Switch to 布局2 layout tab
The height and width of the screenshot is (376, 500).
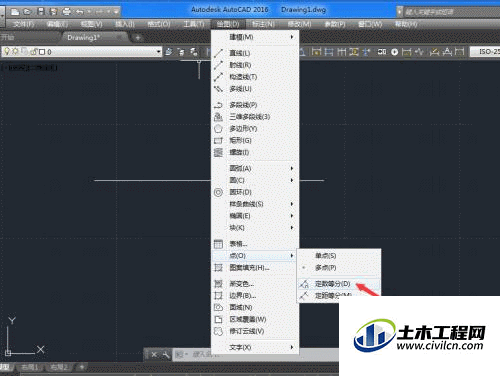coord(59,367)
